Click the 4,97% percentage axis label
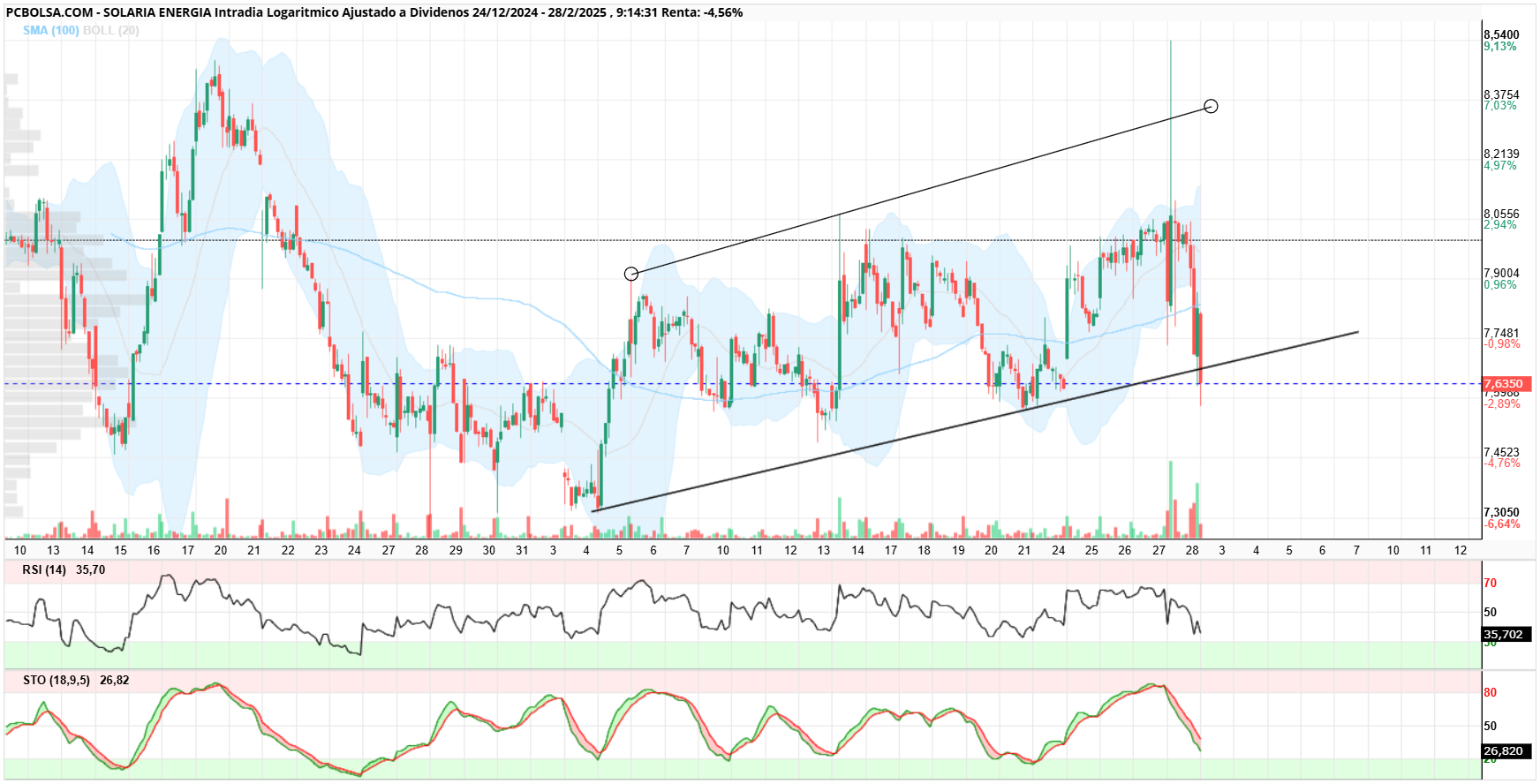Viewport: 1540px width, 784px height. tap(1500, 165)
